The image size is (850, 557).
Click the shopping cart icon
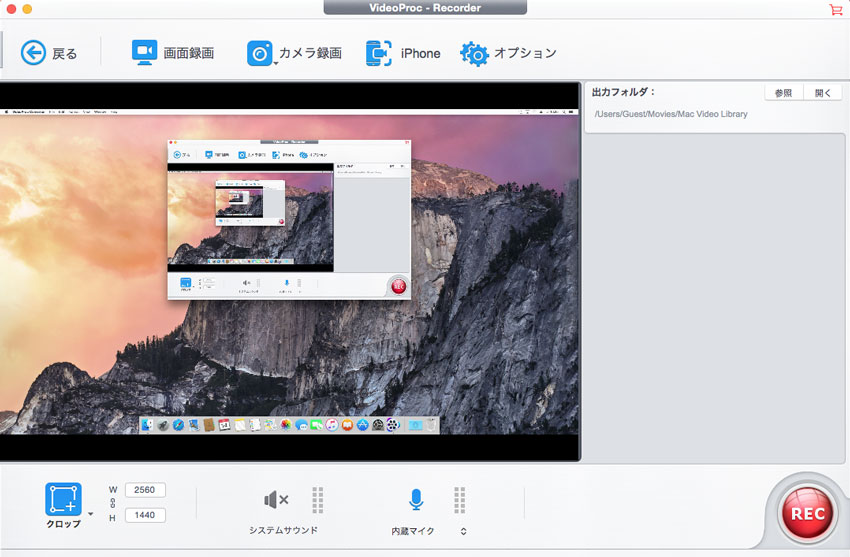[x=835, y=9]
